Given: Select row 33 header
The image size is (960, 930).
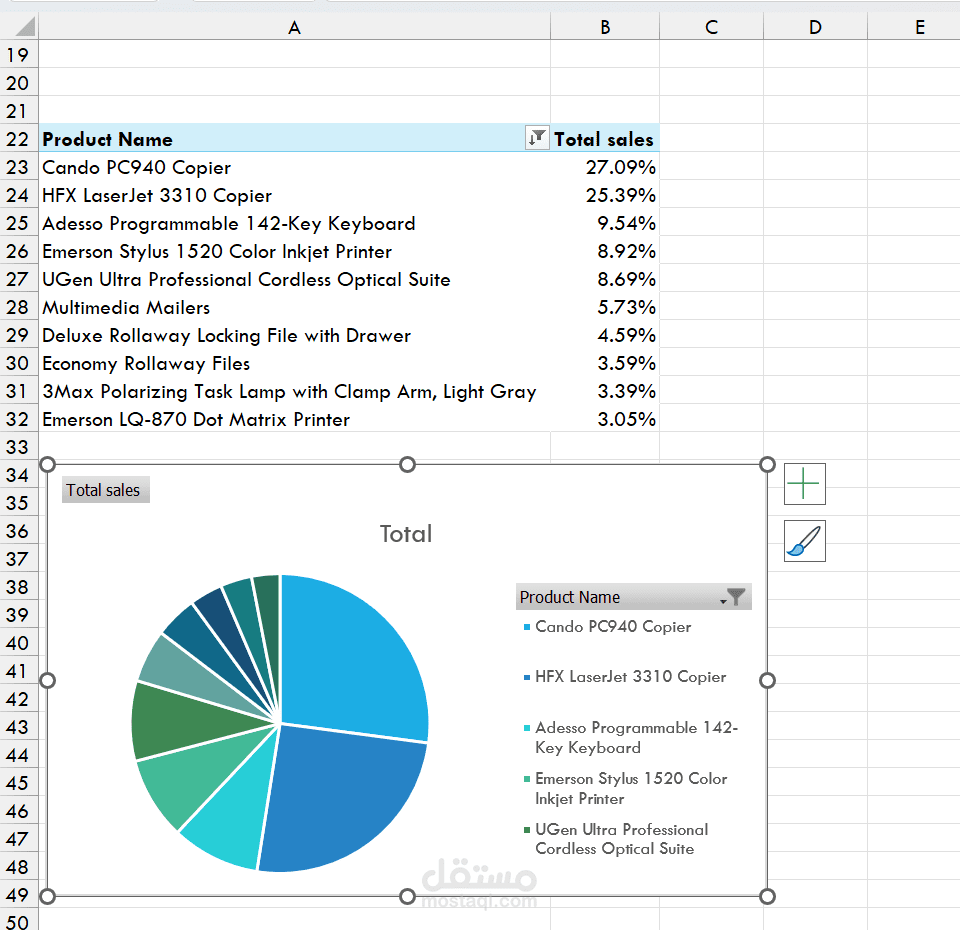Looking at the screenshot, I should [18, 447].
